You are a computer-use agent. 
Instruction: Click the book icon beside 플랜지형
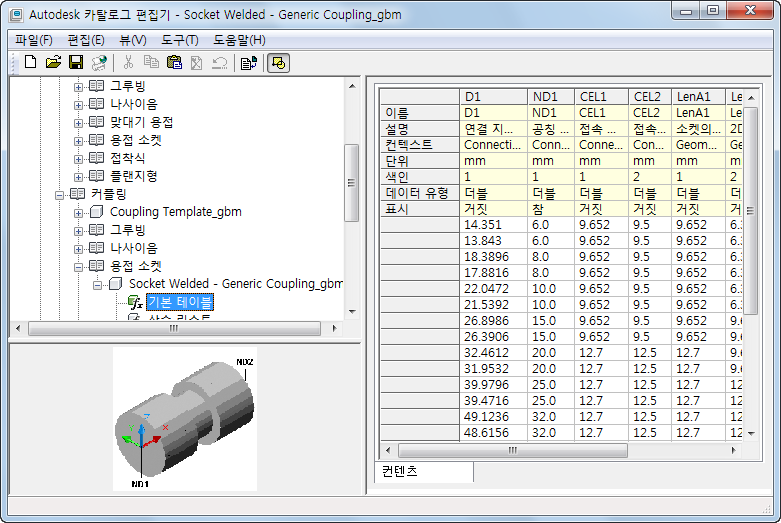(96, 175)
